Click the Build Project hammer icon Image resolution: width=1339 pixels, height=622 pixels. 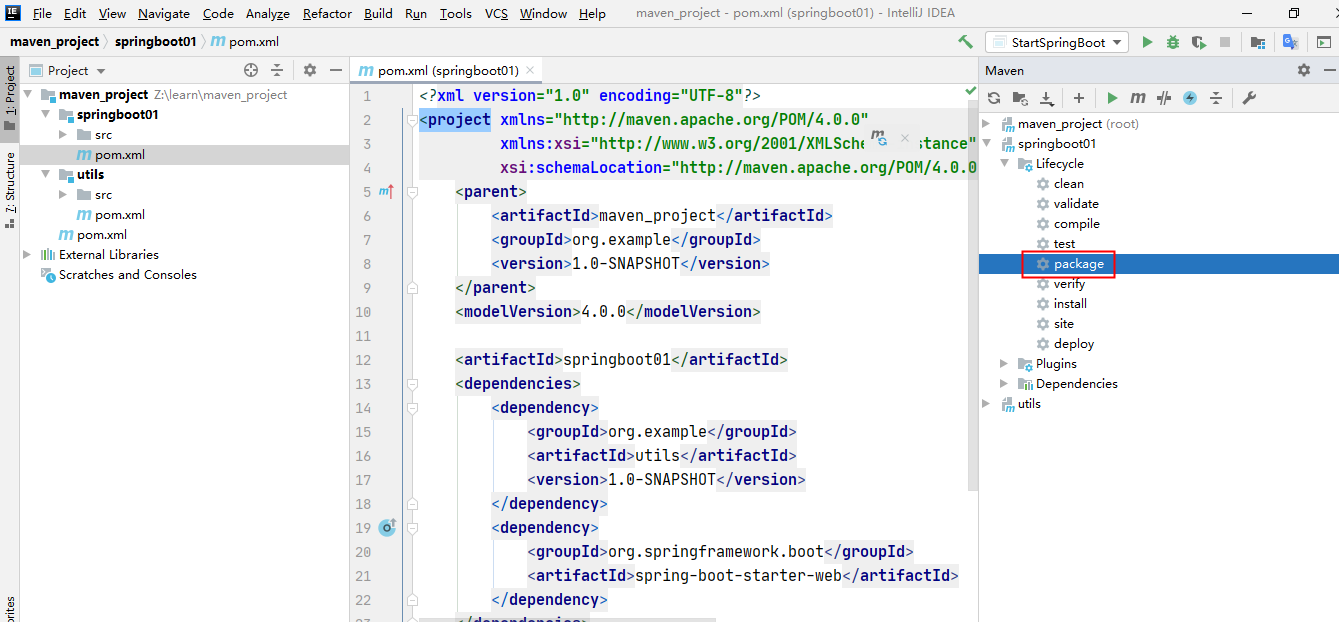965,42
